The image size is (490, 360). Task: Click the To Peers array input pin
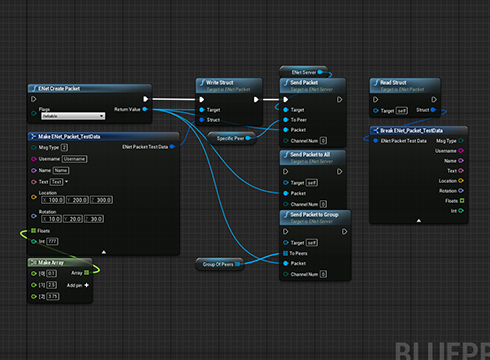coord(285,253)
